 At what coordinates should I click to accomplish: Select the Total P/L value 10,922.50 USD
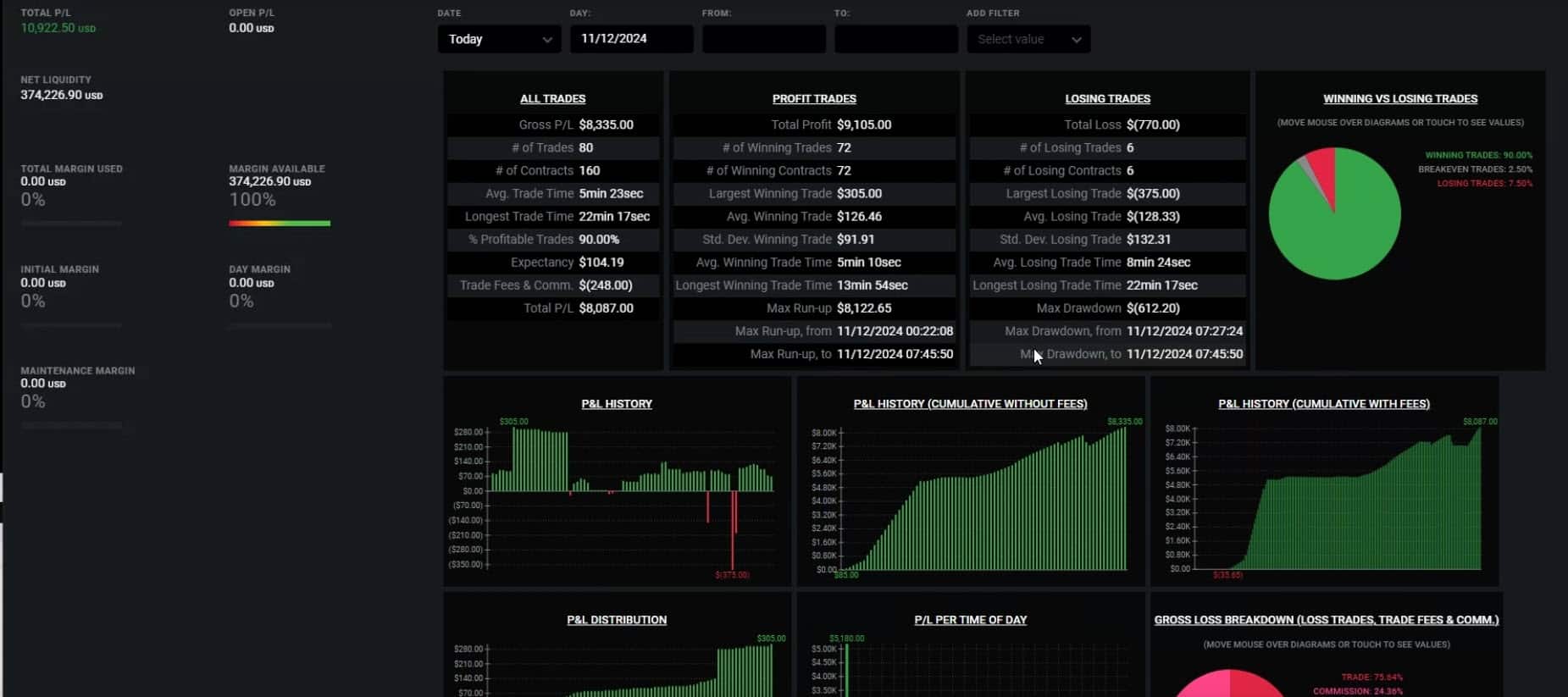click(58, 28)
